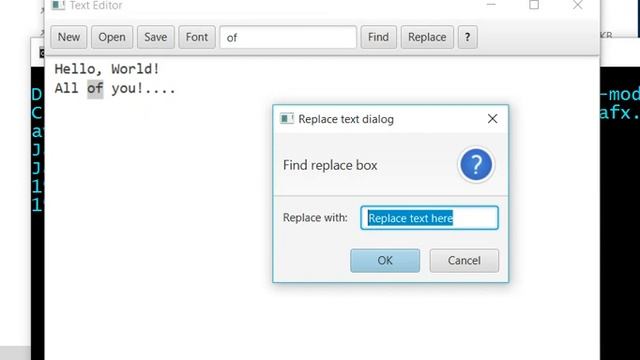The image size is (640, 360).
Task: Click the Text Editor window title icon
Action: [58, 5]
